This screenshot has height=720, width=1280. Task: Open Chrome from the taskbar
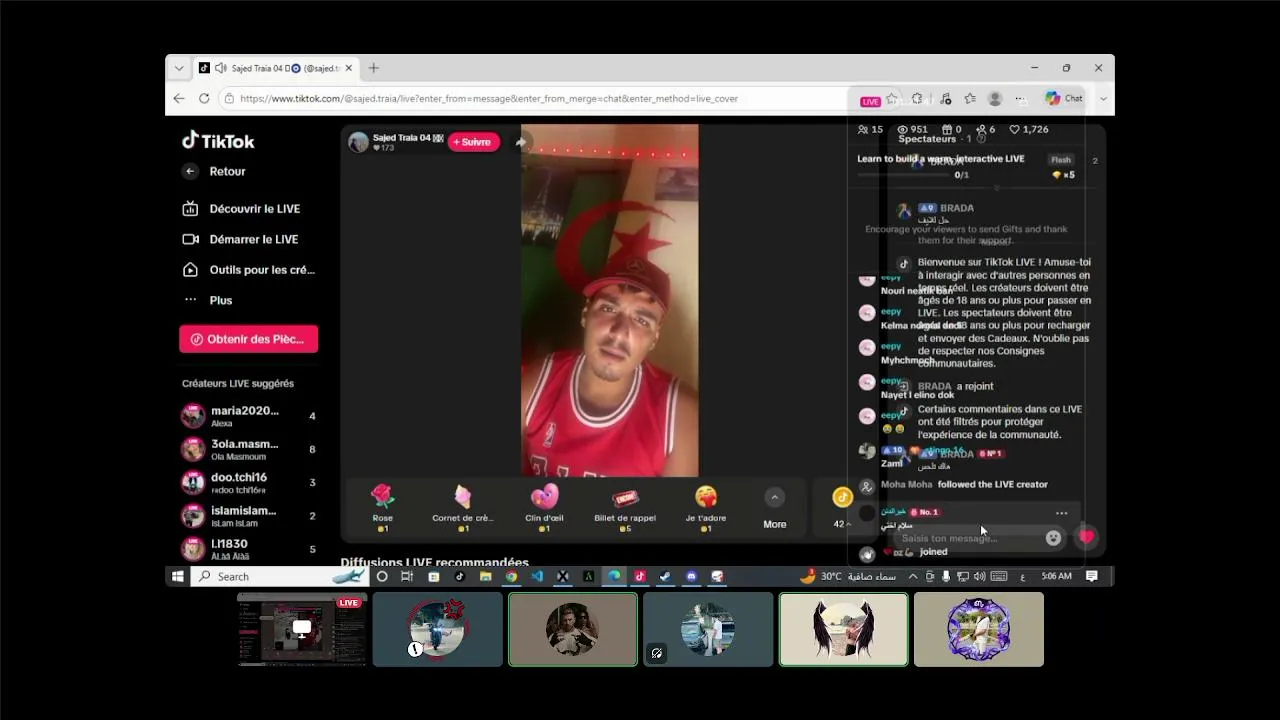pyautogui.click(x=511, y=576)
